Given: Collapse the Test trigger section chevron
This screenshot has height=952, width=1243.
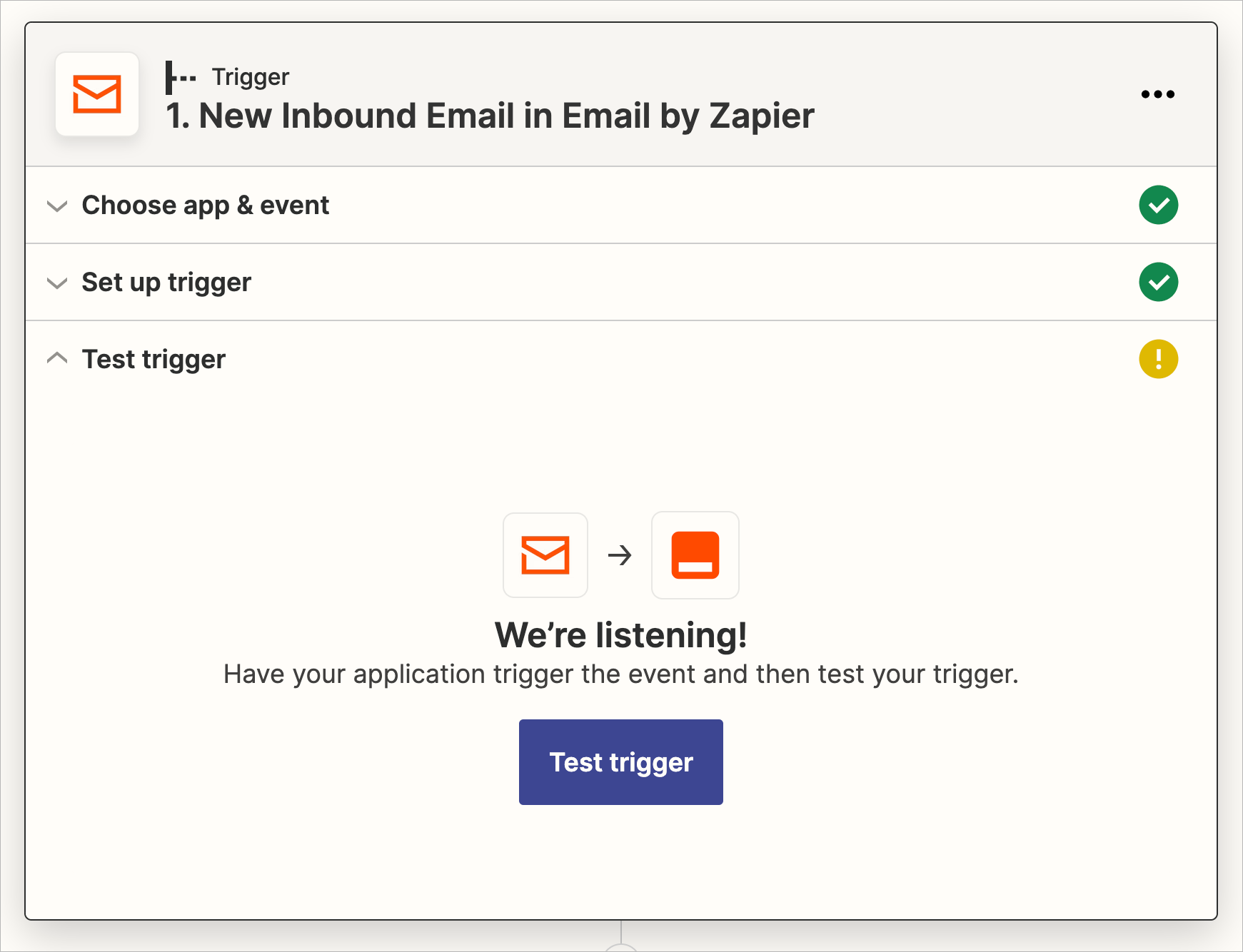Looking at the screenshot, I should coord(57,358).
